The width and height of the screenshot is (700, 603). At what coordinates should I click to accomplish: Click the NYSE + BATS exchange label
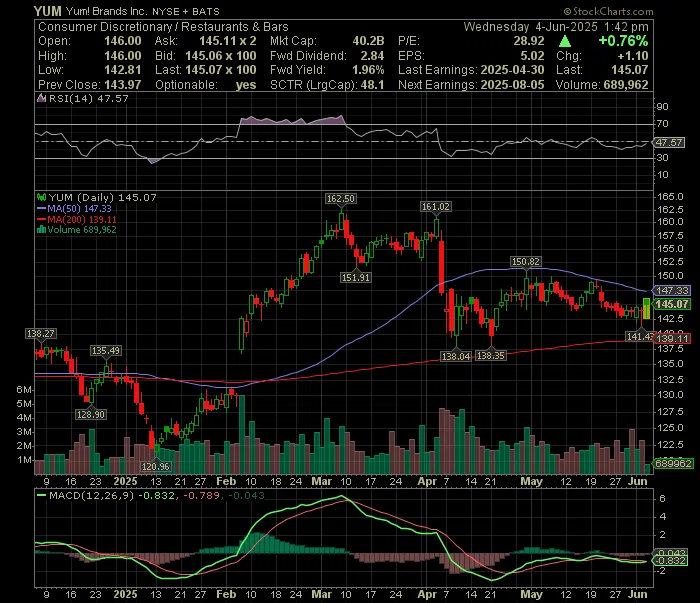pyautogui.click(x=185, y=12)
